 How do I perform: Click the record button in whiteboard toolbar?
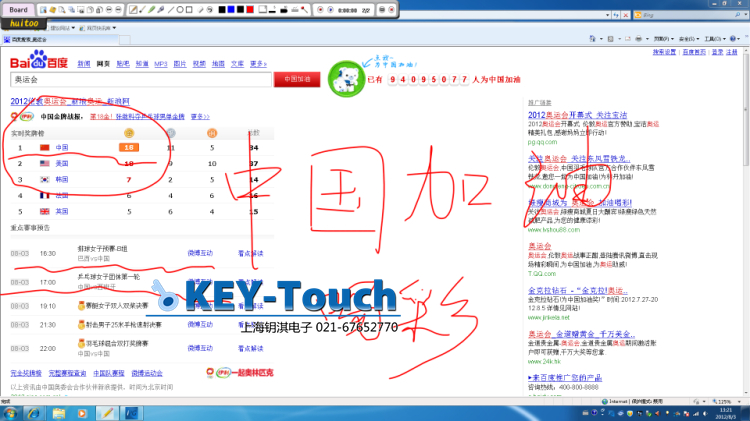click(320, 10)
